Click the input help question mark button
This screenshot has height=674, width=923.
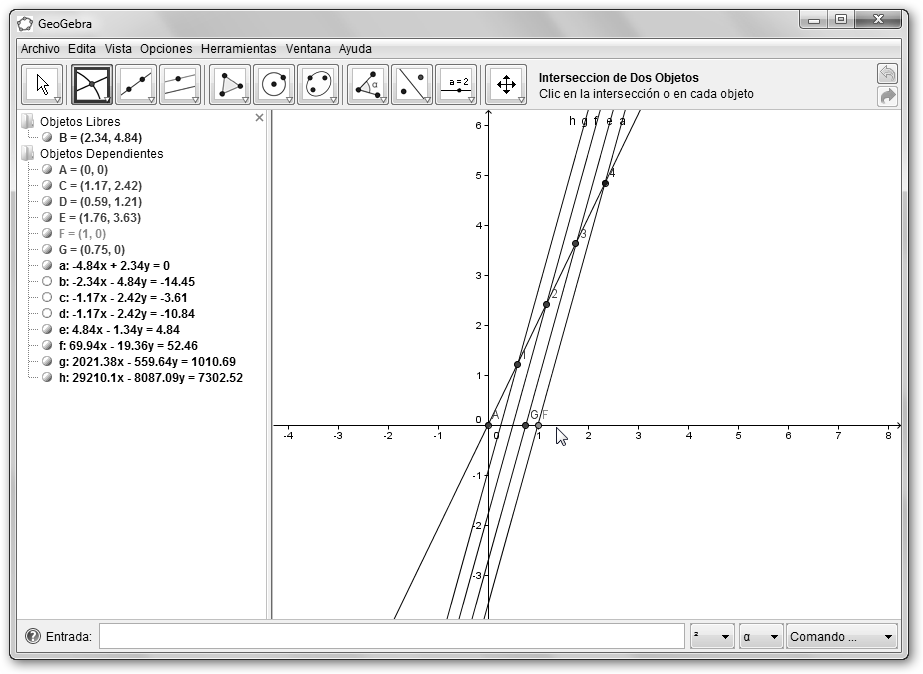click(33, 637)
